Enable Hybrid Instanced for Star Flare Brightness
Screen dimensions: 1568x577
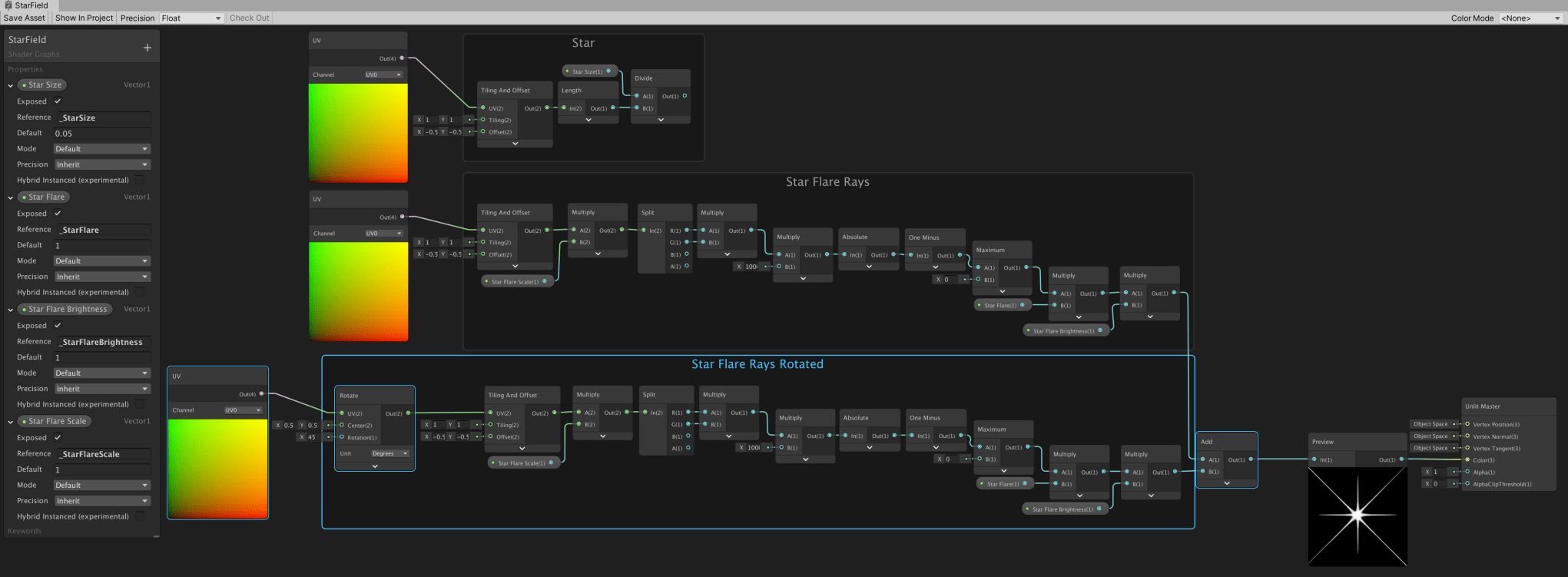click(140, 404)
